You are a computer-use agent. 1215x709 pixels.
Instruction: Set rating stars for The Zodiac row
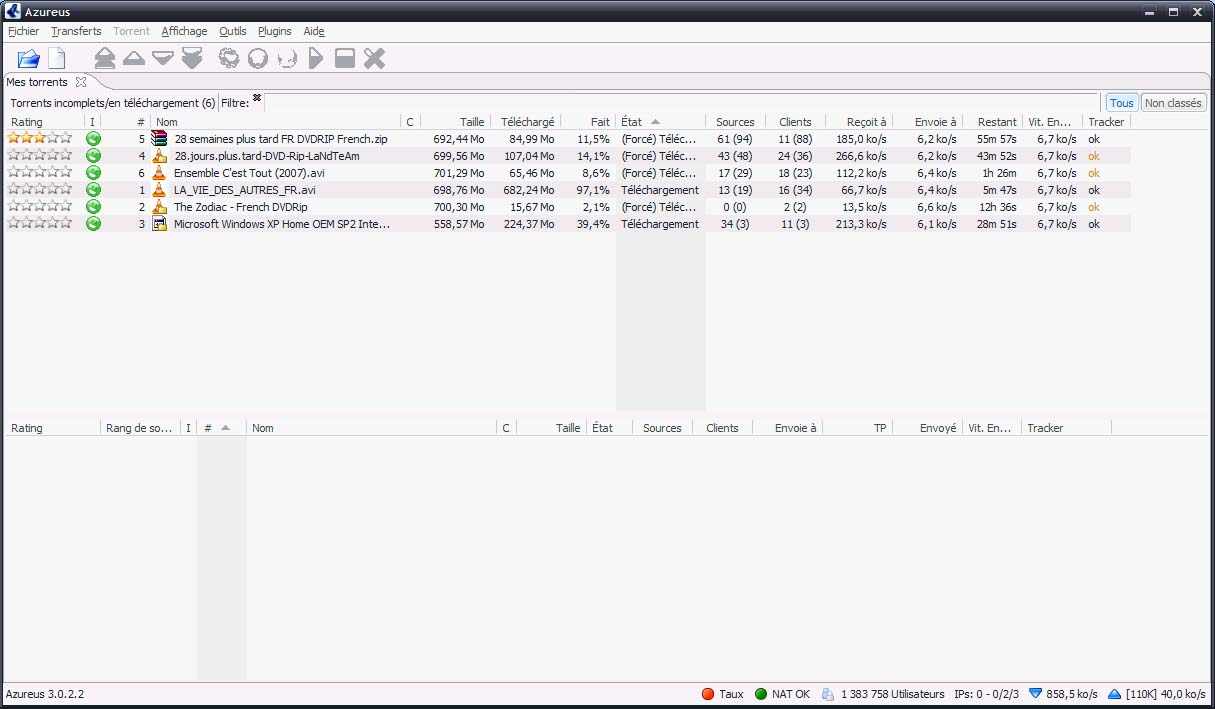coord(40,206)
